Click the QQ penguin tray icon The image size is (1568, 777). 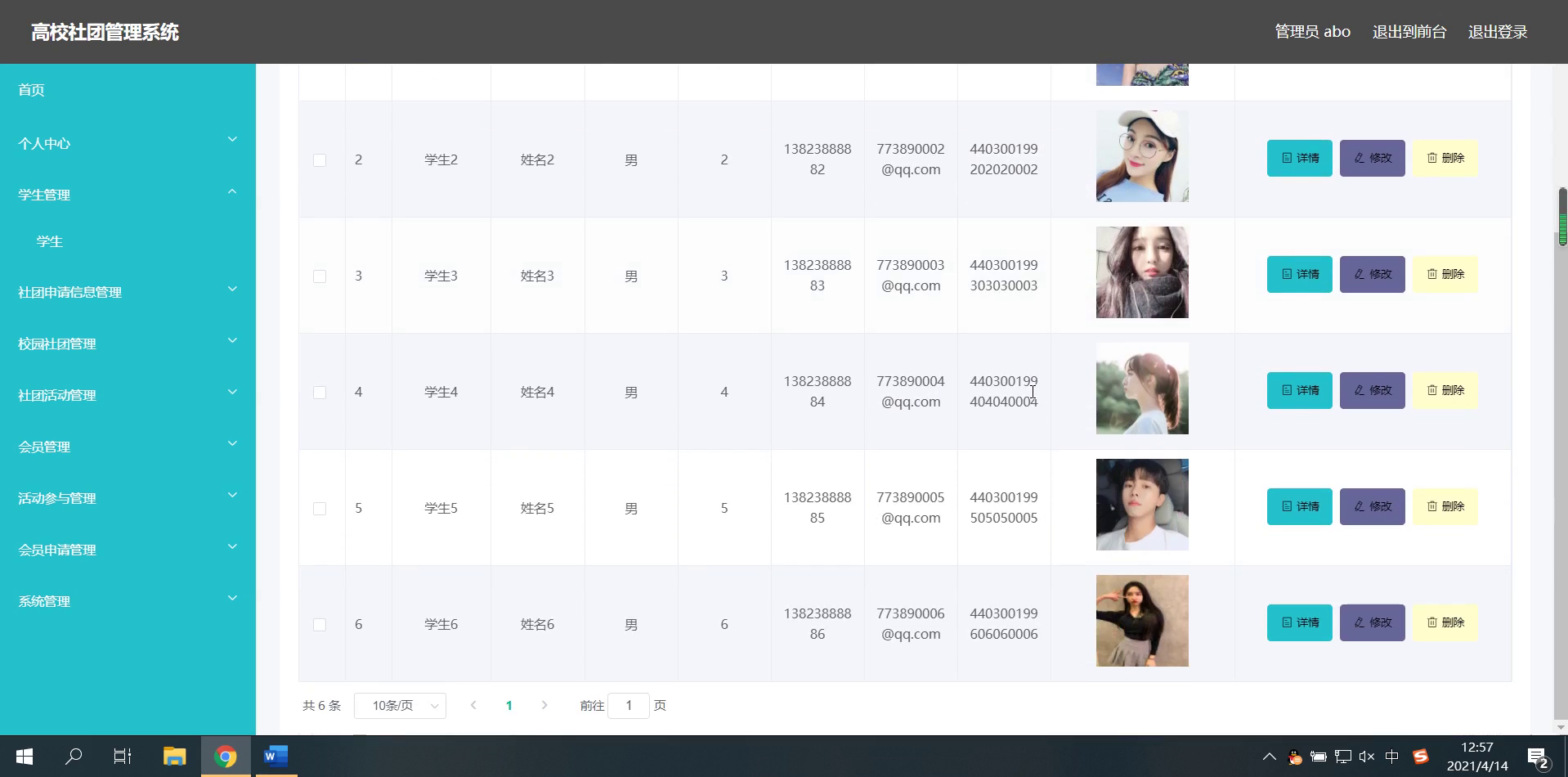coord(1294,757)
